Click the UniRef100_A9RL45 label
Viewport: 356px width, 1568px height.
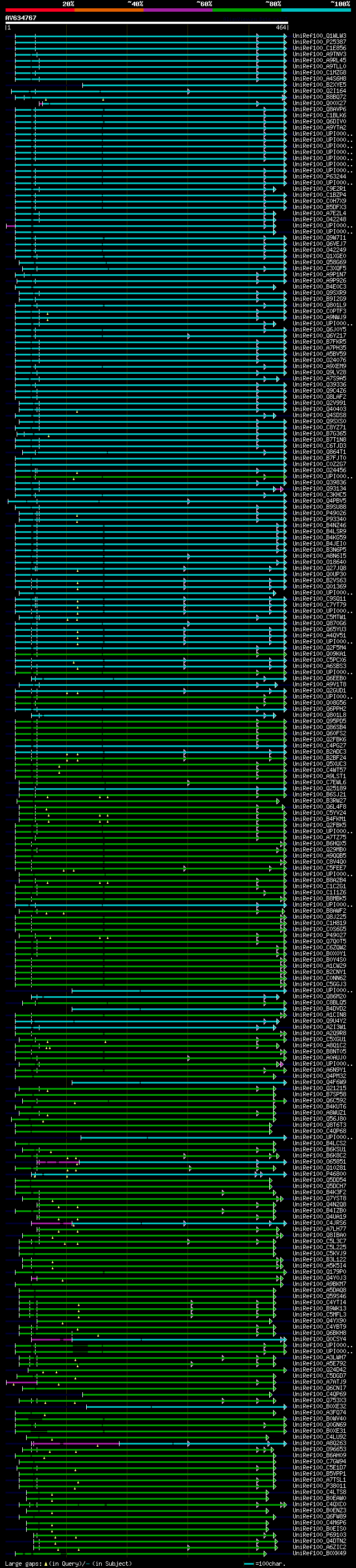pos(319,60)
